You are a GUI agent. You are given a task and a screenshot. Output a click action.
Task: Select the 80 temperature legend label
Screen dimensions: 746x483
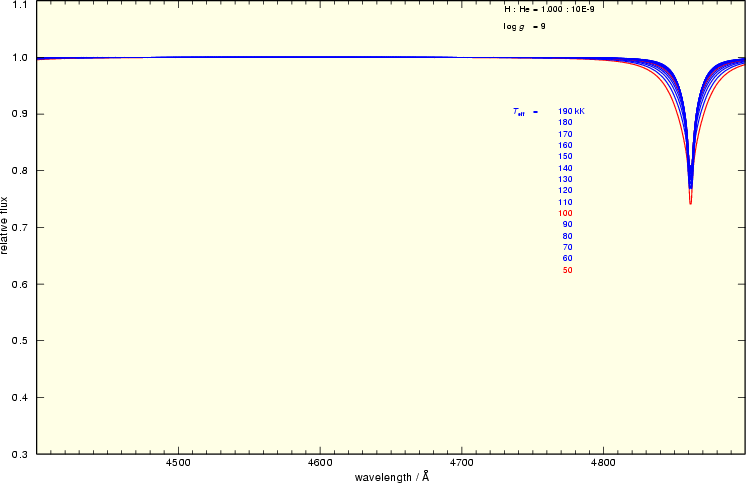click(x=568, y=236)
